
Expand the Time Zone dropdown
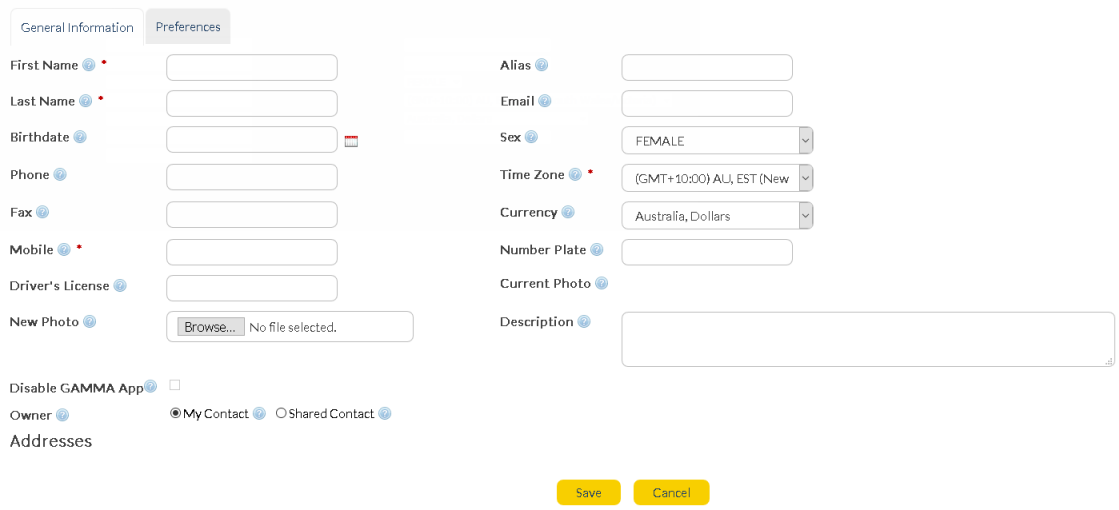coord(717,178)
